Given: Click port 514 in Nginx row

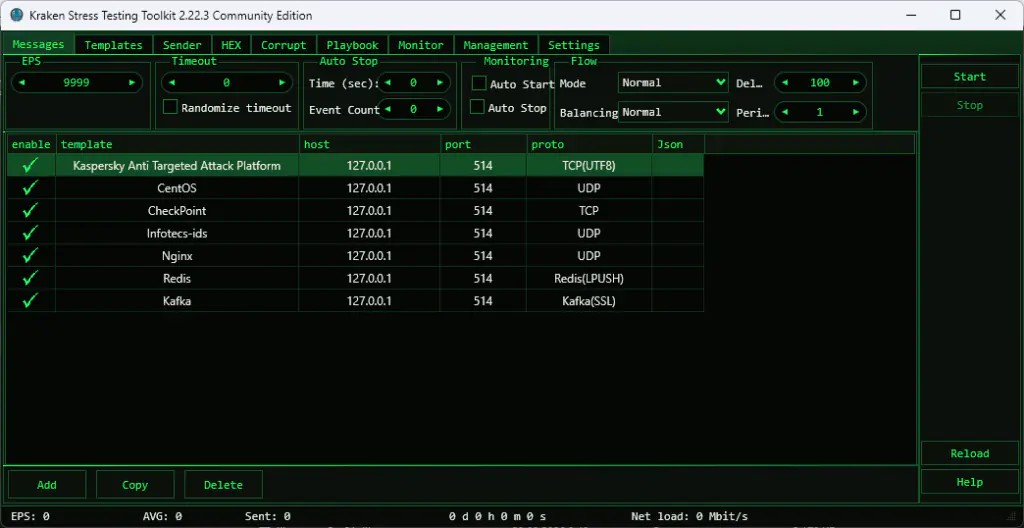Looking at the screenshot, I should click(483, 256).
